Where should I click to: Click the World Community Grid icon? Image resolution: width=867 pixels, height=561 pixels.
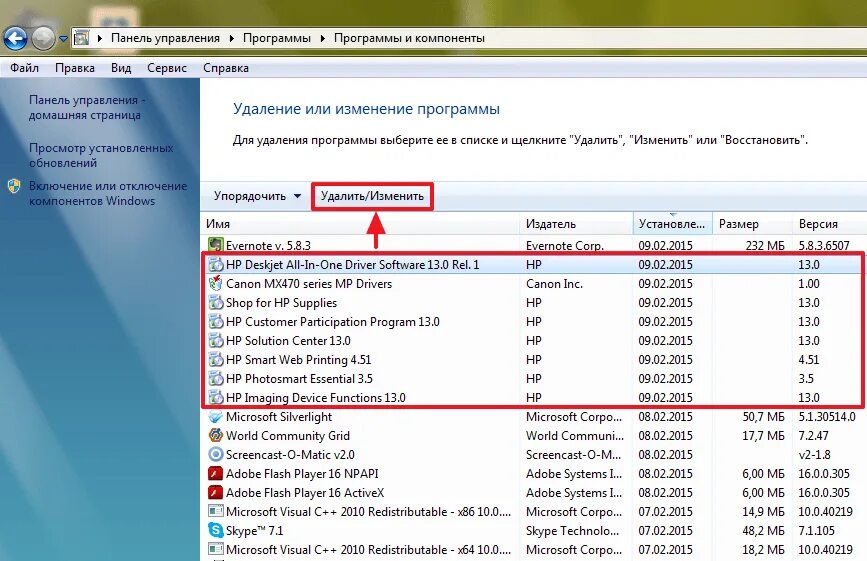tap(216, 436)
